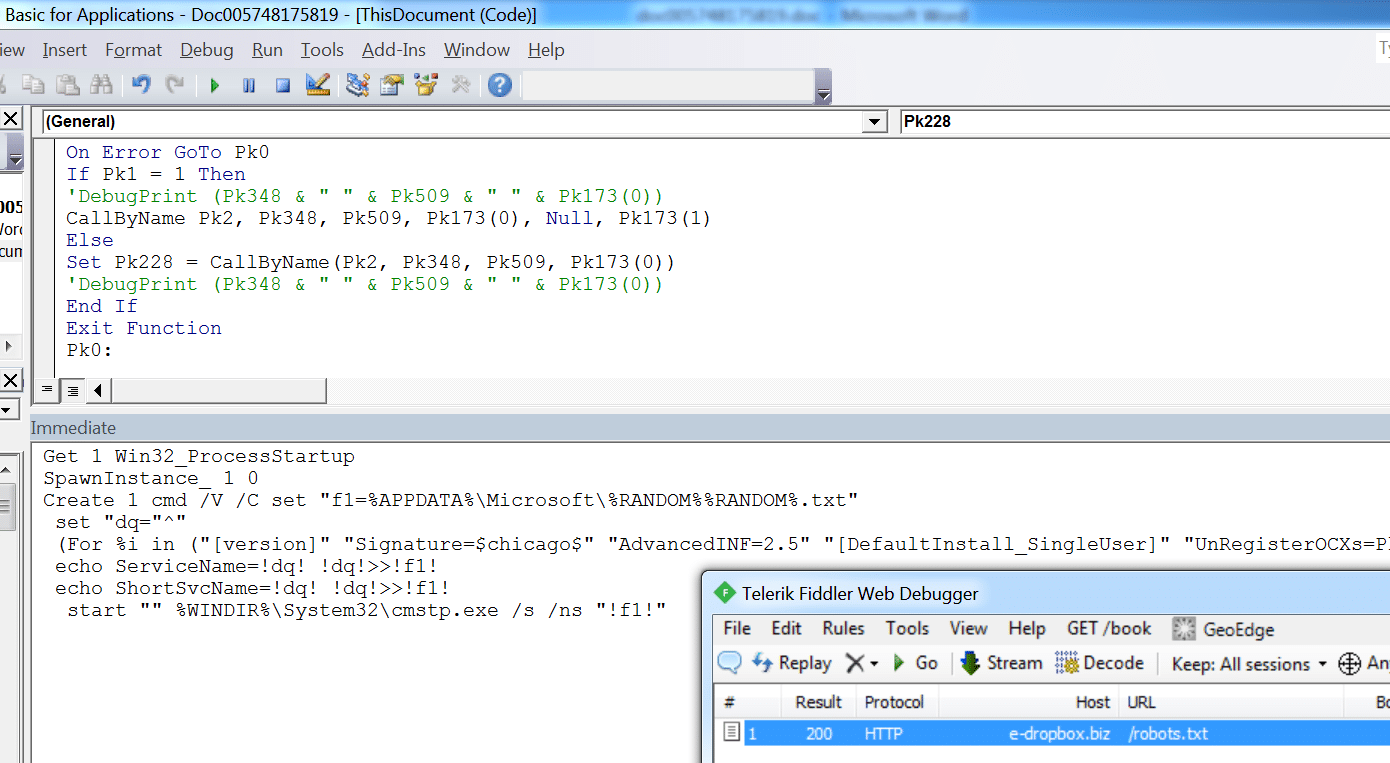
Task: Open Fiddler's Tools menu
Action: point(907,628)
